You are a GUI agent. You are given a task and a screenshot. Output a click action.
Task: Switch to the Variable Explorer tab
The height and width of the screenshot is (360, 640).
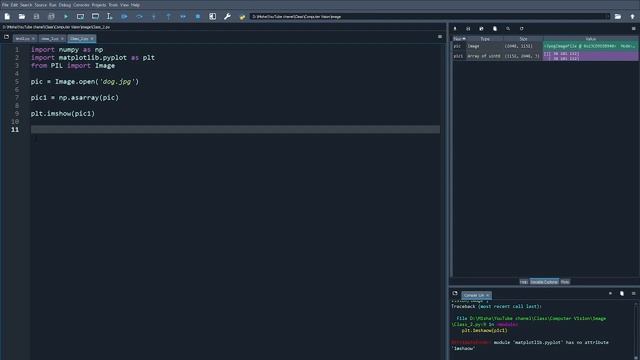pos(544,282)
